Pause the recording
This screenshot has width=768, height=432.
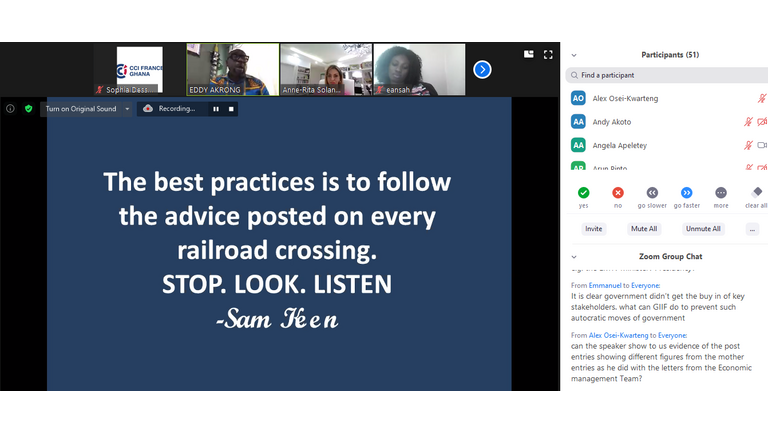tap(215, 109)
